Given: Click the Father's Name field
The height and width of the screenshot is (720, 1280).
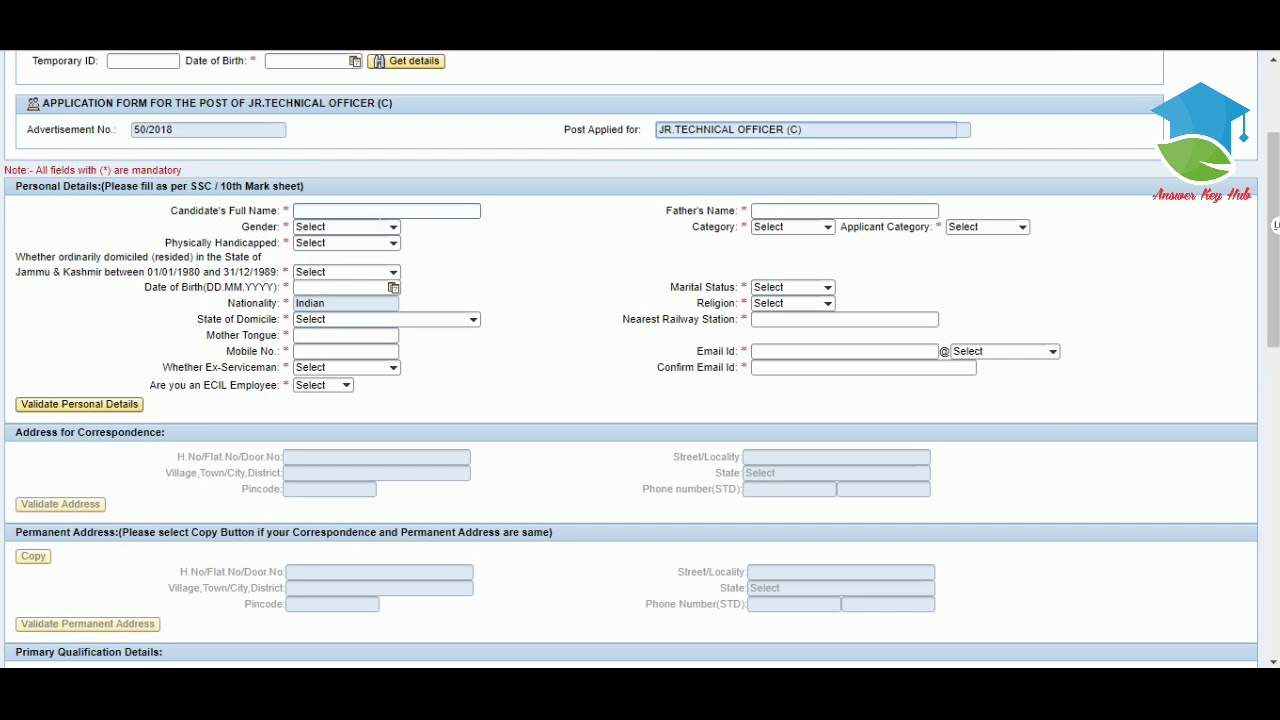Looking at the screenshot, I should click(x=844, y=211).
